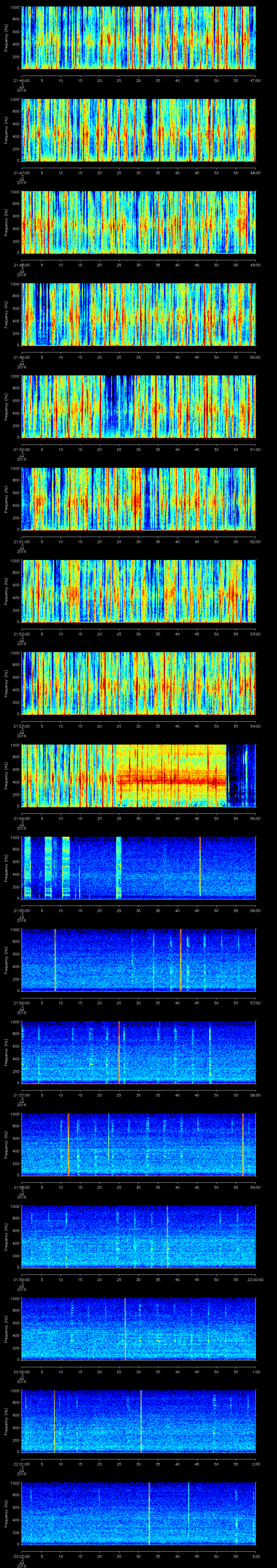Click the 21:59:00 time label
Screen dimensions: 277x1568
pyautogui.click(x=21, y=1279)
